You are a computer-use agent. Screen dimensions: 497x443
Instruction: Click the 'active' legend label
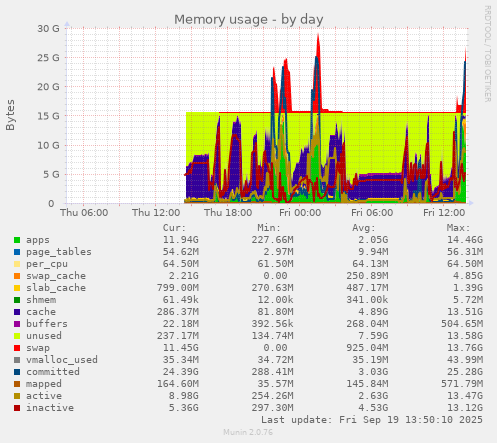[44, 396]
